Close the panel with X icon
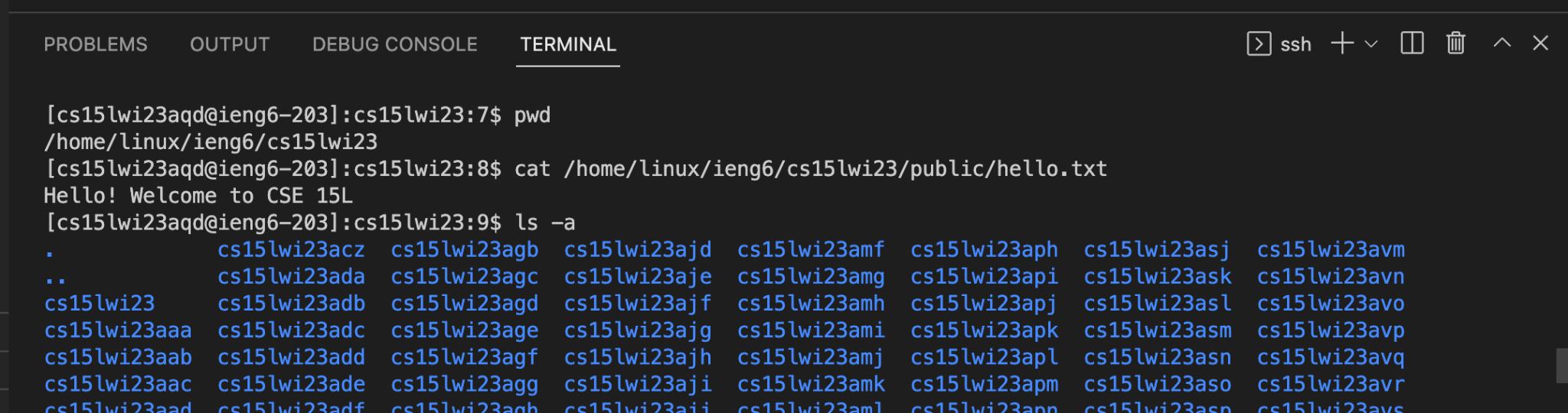The height and width of the screenshot is (413, 1568). pos(1540,43)
